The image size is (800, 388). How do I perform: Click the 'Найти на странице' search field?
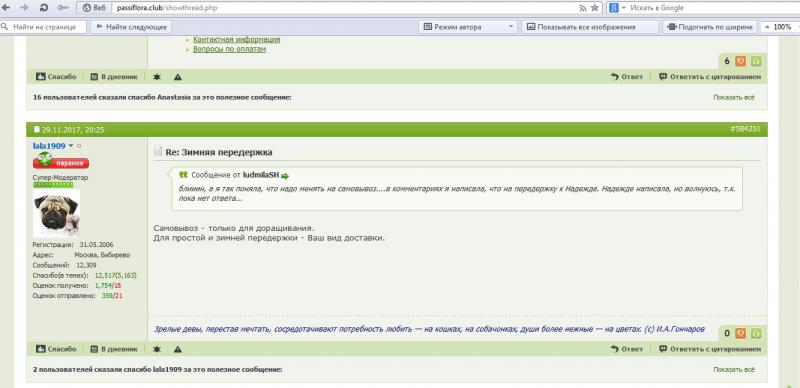click(43, 27)
